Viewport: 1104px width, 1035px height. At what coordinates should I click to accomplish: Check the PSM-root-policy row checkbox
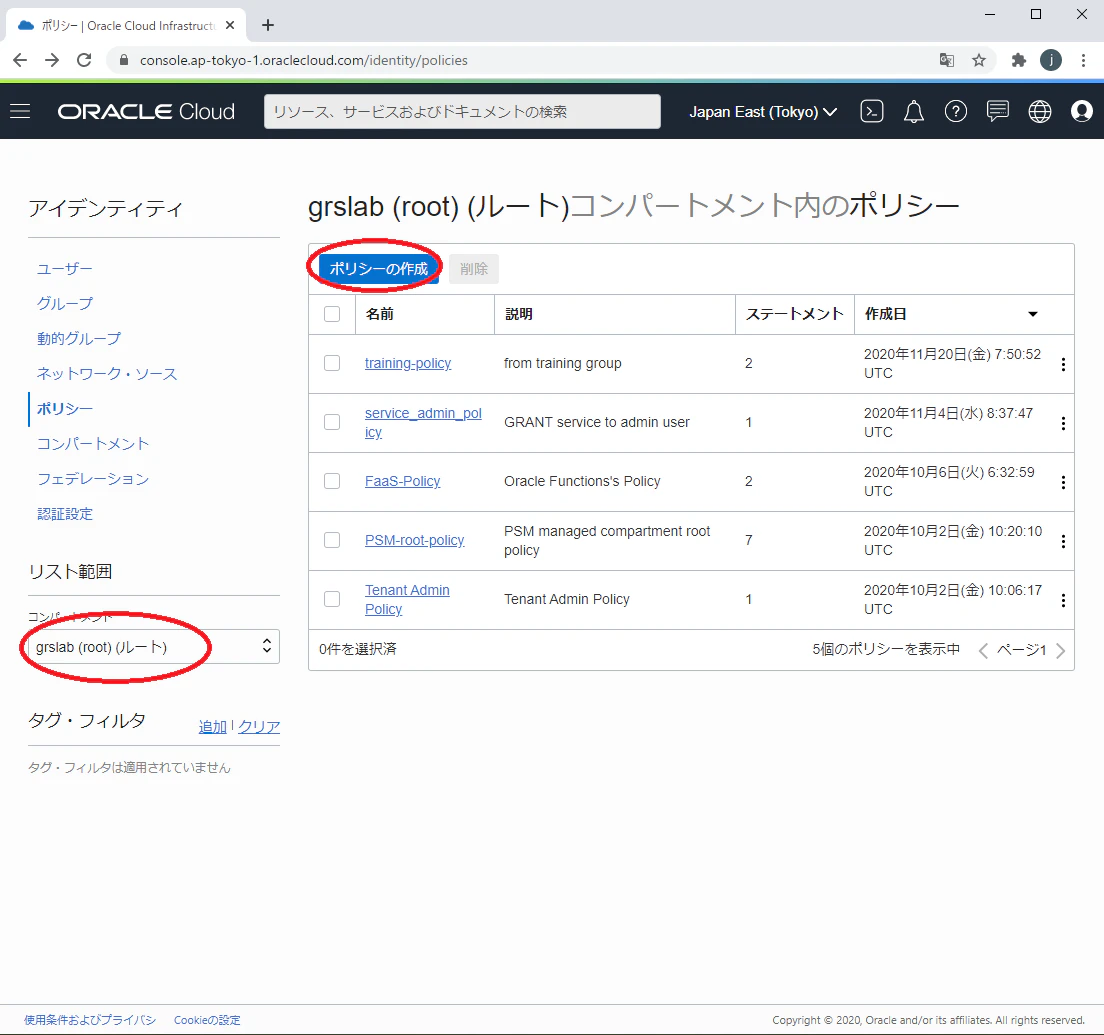[332, 541]
